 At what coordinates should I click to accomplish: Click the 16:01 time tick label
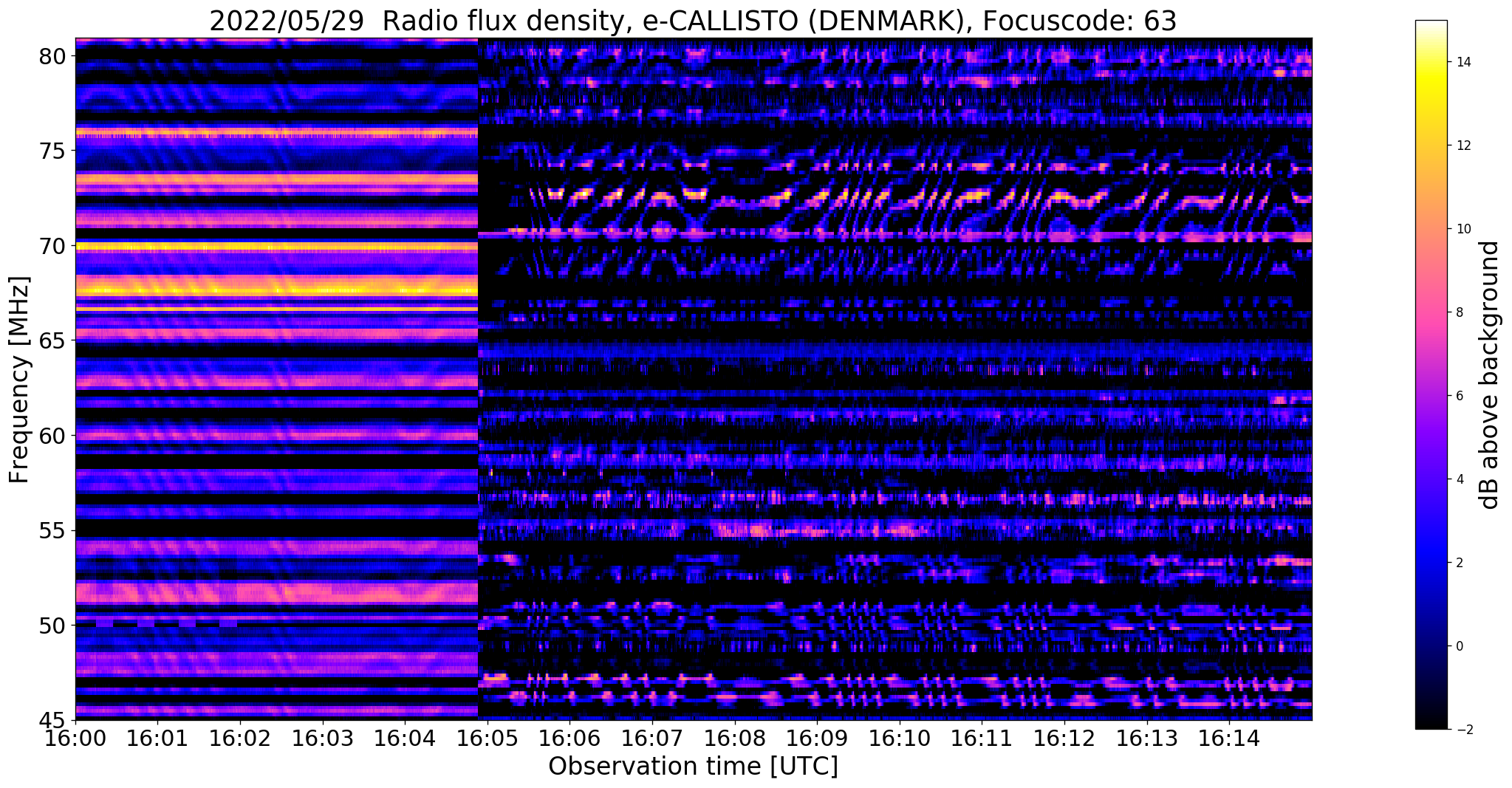point(157,737)
